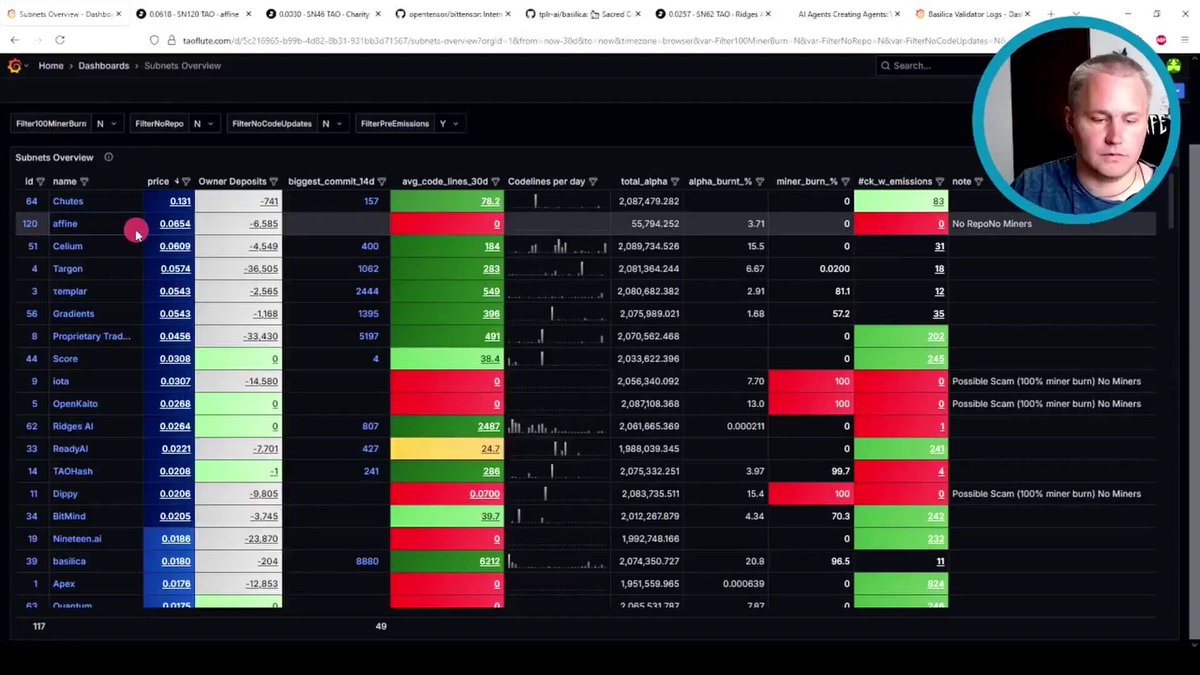Filter the note column

pyautogui.click(x=979, y=182)
